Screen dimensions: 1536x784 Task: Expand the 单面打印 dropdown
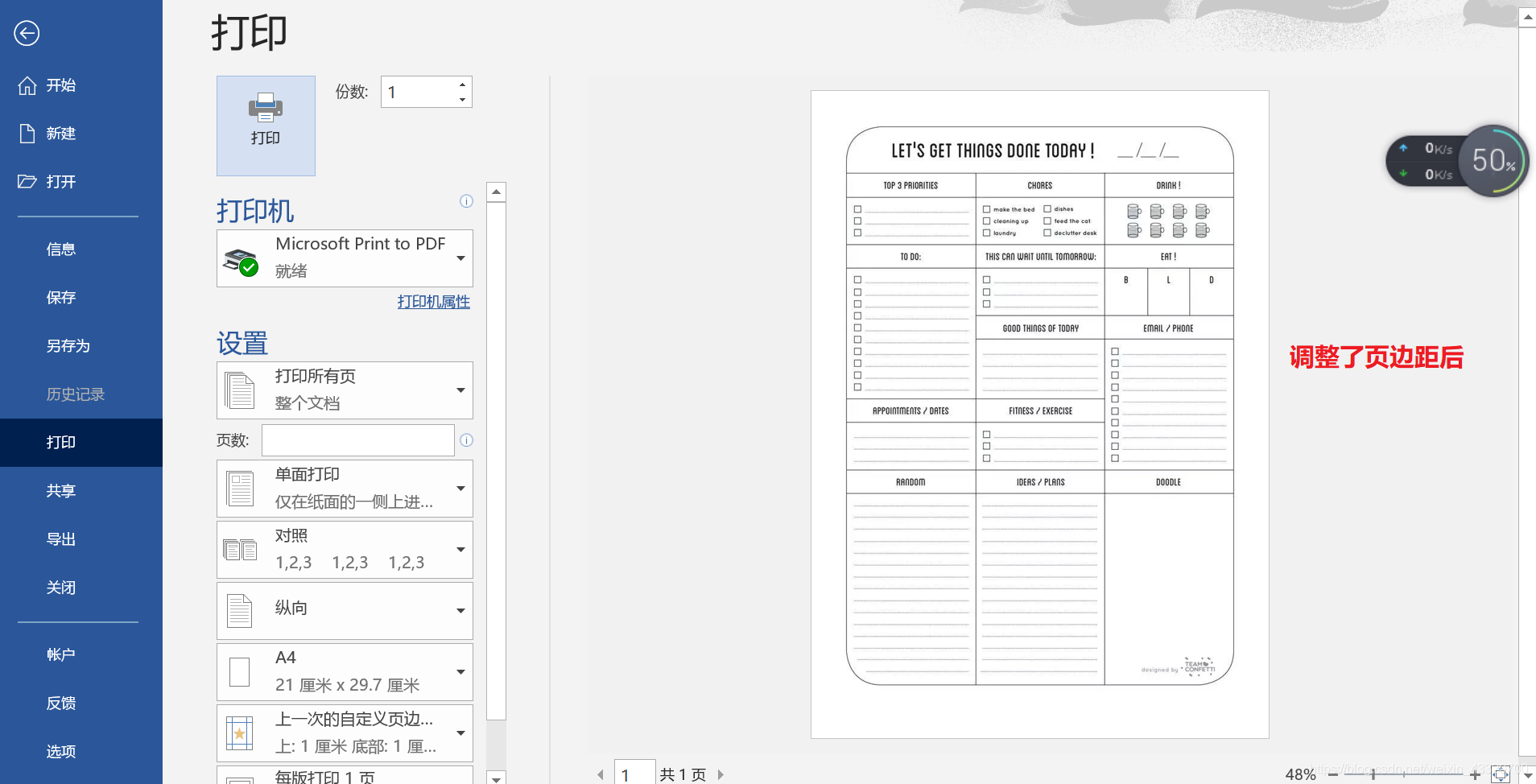(345, 489)
